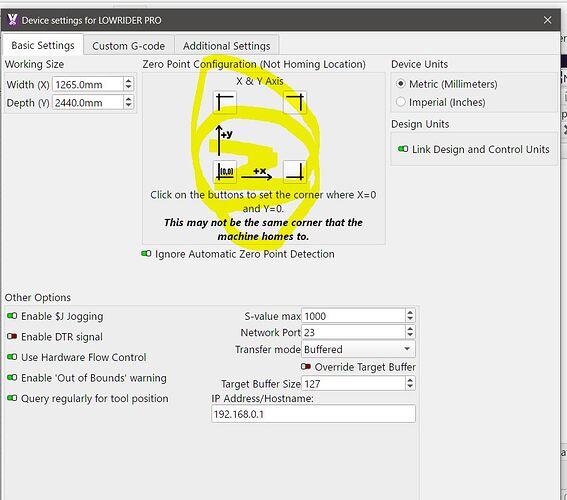Screen dimensions: 567x500
Task: Click the IP Address/Hostname field
Action: tap(313, 414)
